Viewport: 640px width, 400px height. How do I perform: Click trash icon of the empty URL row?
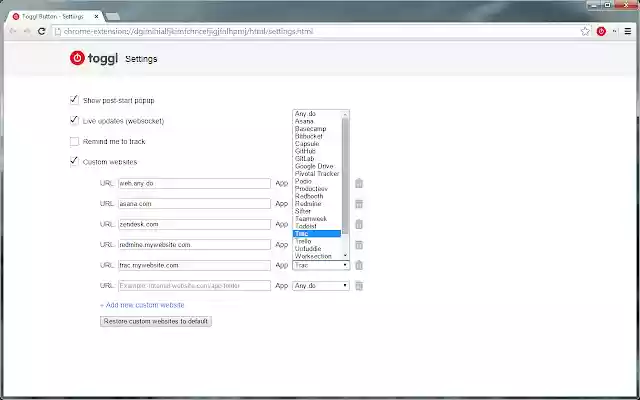(359, 286)
